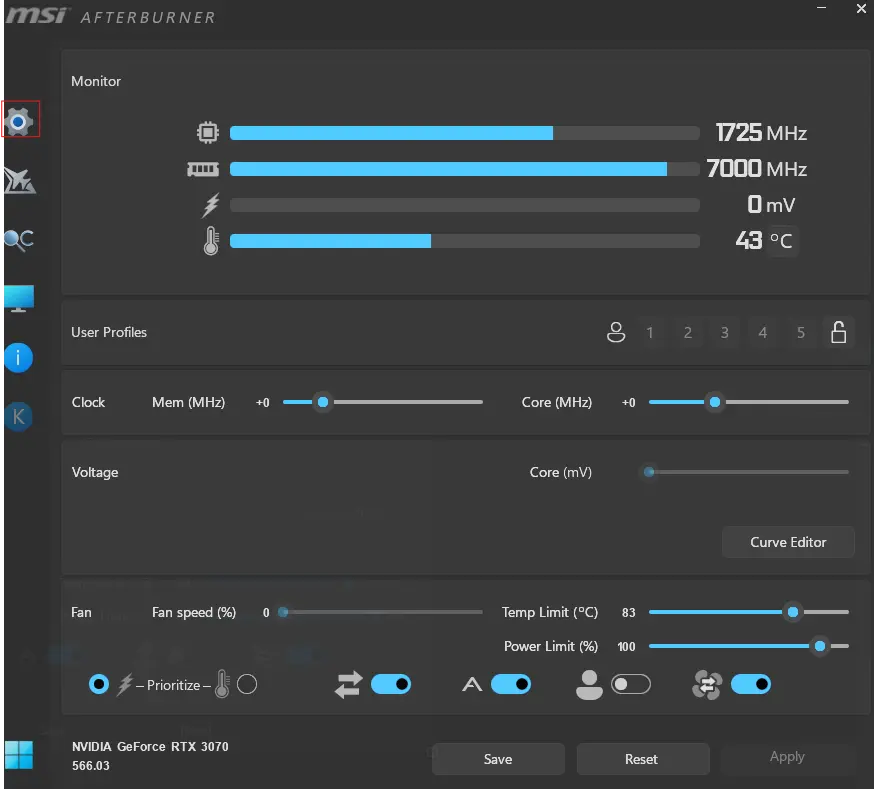Viewport: 874px width, 789px height.
Task: Click the Temp Limit slider handle
Action: [x=793, y=612]
